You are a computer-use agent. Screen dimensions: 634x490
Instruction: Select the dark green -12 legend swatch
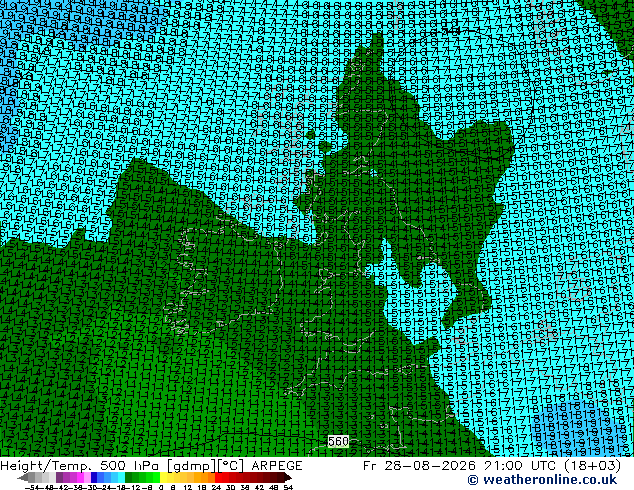[129, 477]
